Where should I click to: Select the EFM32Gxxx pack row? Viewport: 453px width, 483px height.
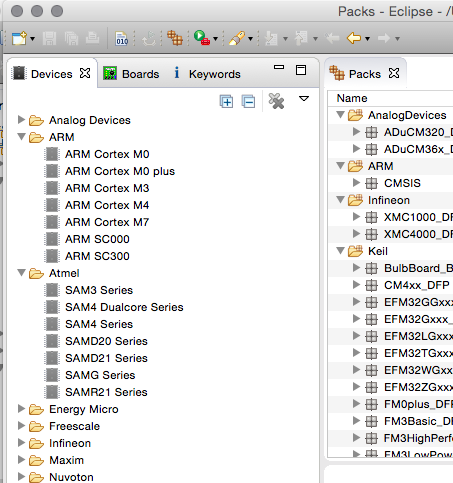[x=390, y=319]
